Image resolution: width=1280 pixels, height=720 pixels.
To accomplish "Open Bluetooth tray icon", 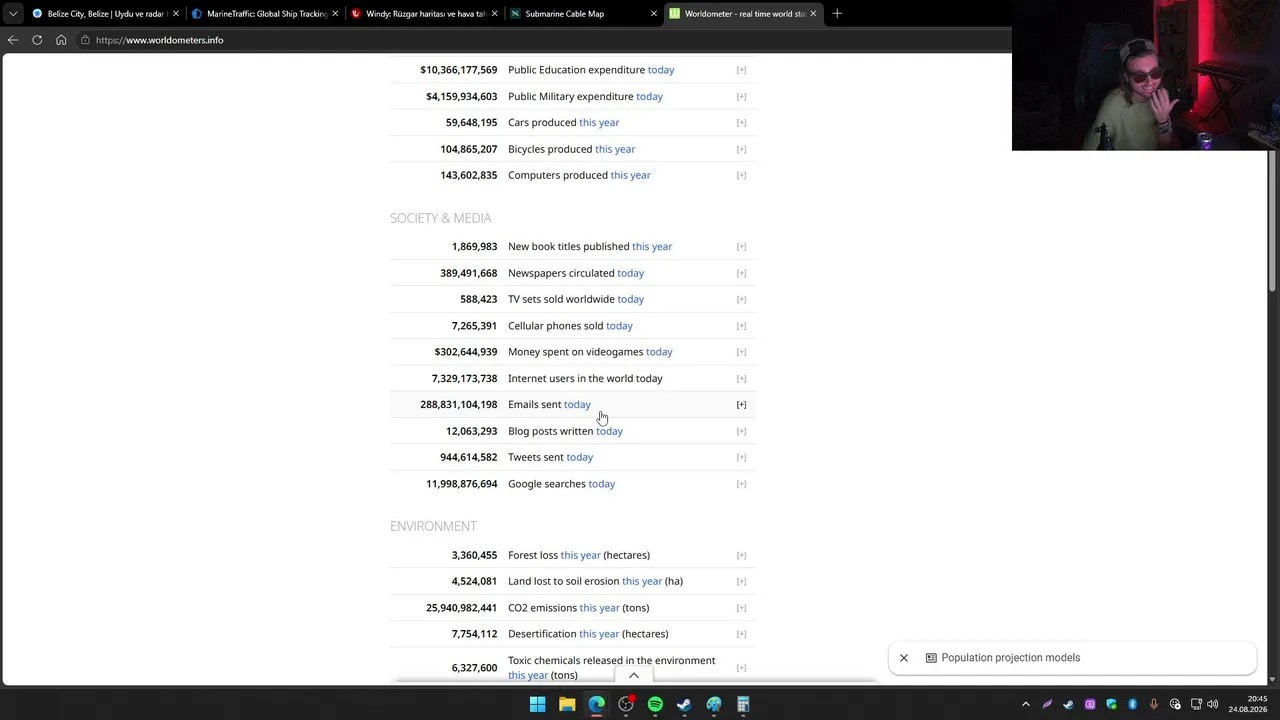I will 1132,705.
